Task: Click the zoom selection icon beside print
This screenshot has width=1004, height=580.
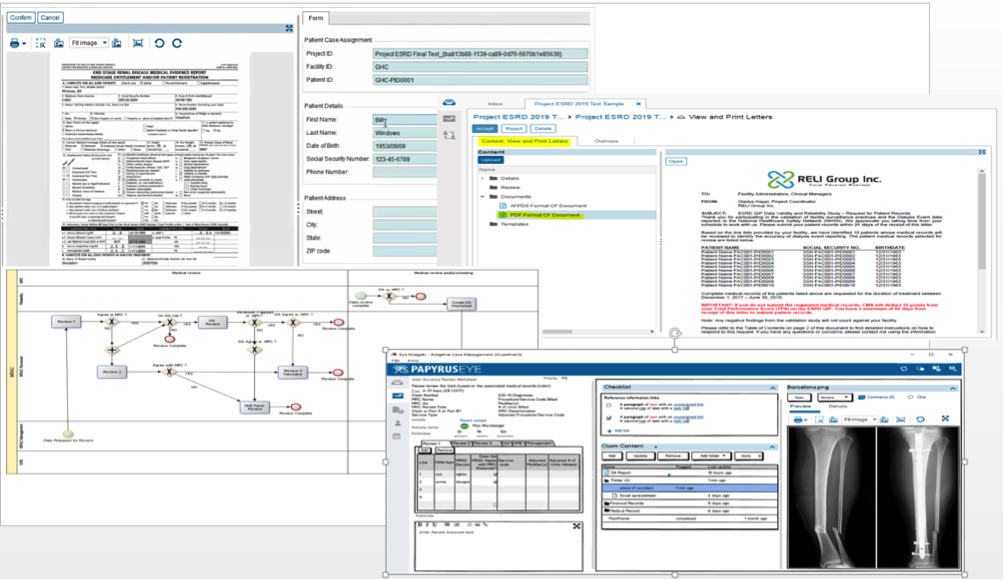Action: click(x=41, y=44)
